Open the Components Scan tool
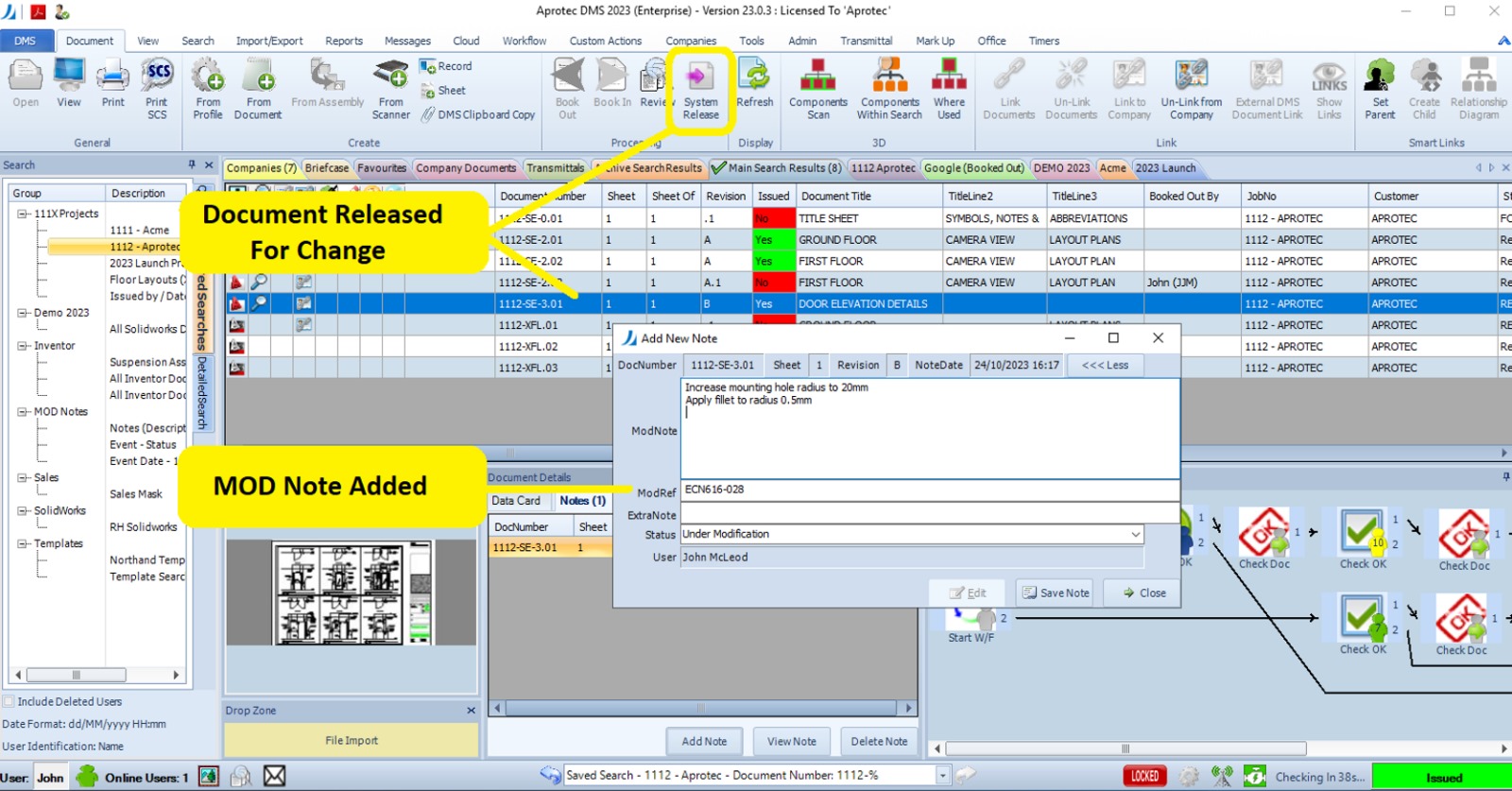1512x791 pixels. point(818,89)
